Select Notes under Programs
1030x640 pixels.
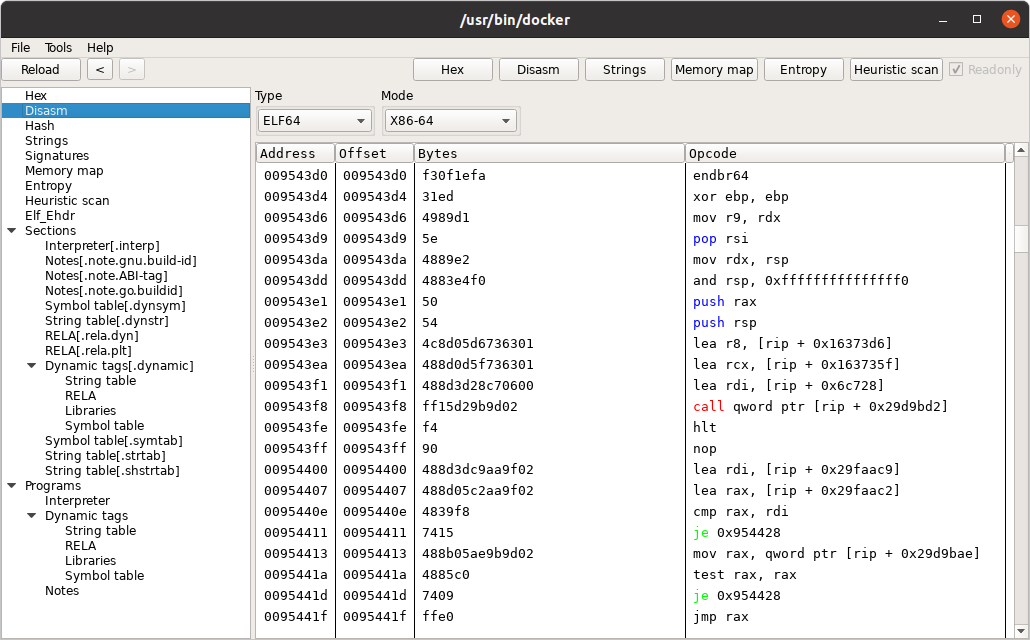pyautogui.click(x=62, y=591)
